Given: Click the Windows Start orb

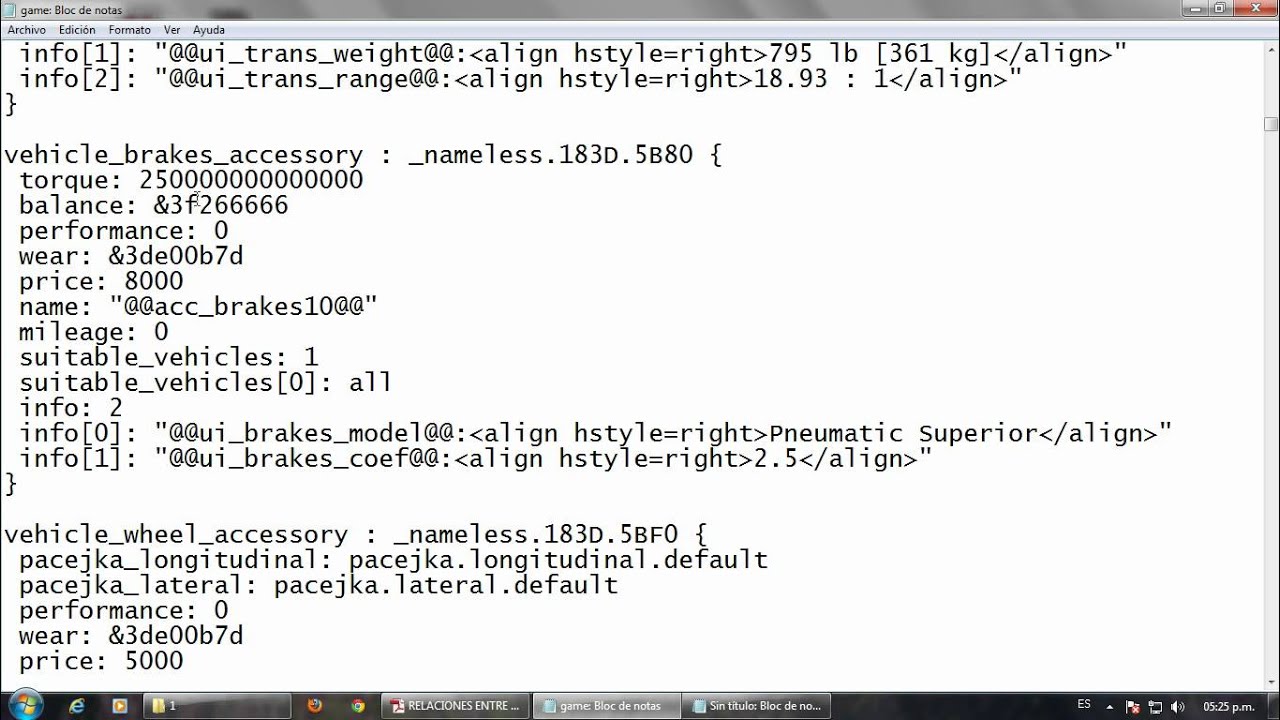Looking at the screenshot, I should [x=24, y=704].
